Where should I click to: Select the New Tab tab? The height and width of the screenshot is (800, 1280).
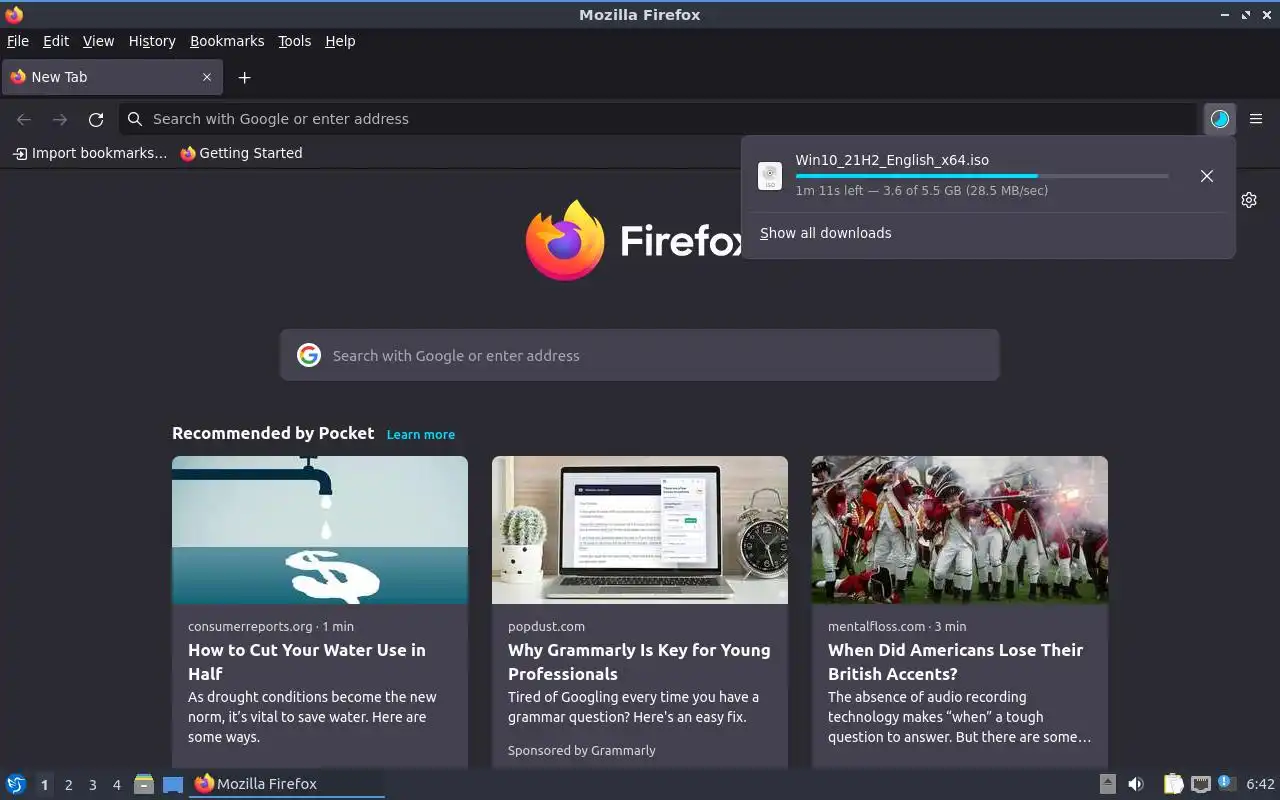tap(112, 77)
